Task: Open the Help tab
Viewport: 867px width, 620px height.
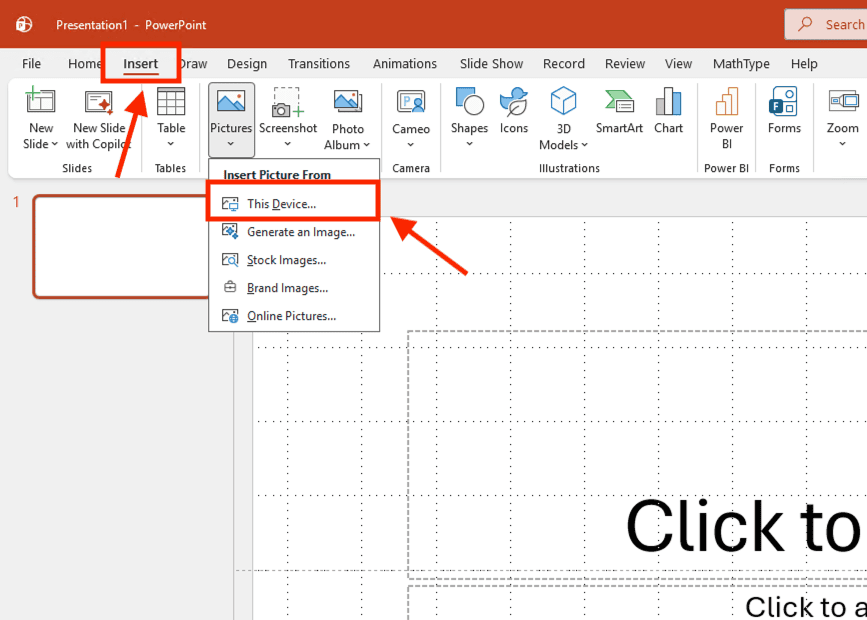Action: pos(804,64)
